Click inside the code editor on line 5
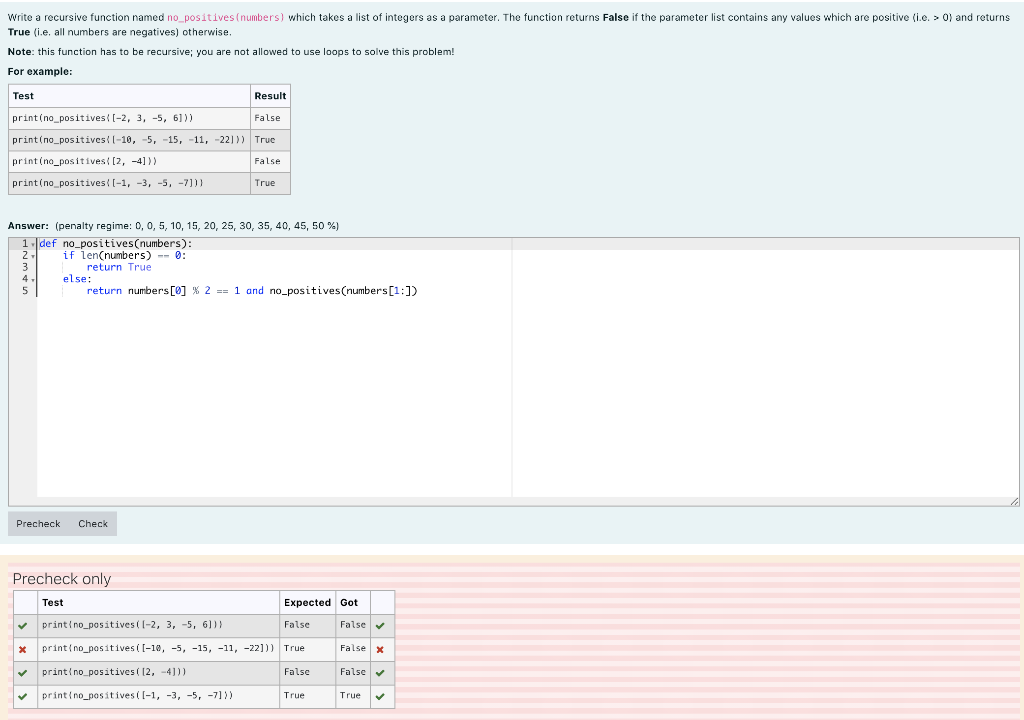 250,290
